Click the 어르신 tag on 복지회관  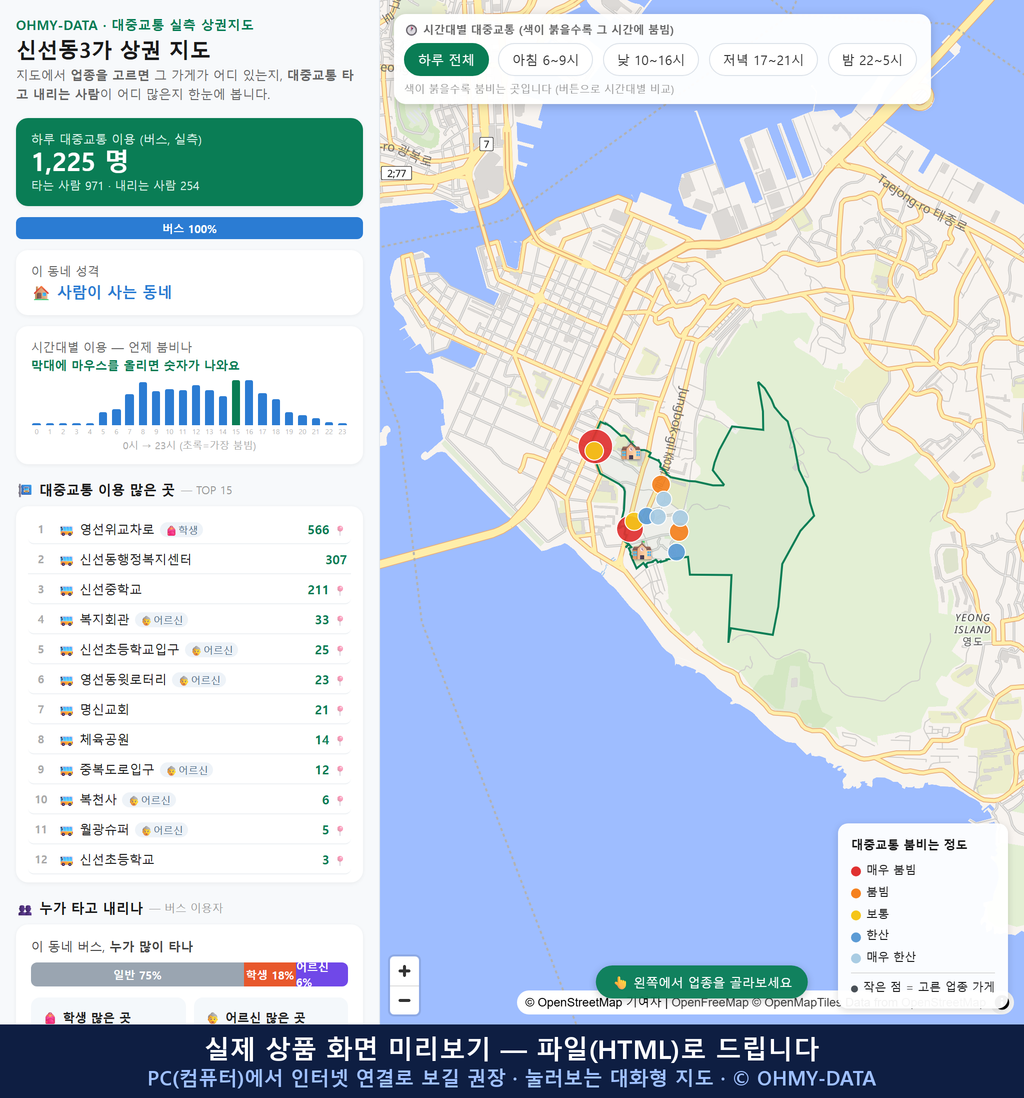(162, 620)
